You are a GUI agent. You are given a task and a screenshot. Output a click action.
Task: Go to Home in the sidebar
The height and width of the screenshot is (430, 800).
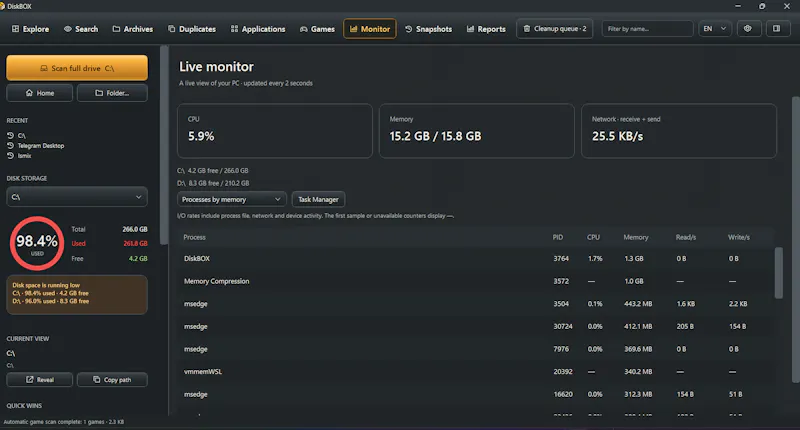[x=40, y=93]
